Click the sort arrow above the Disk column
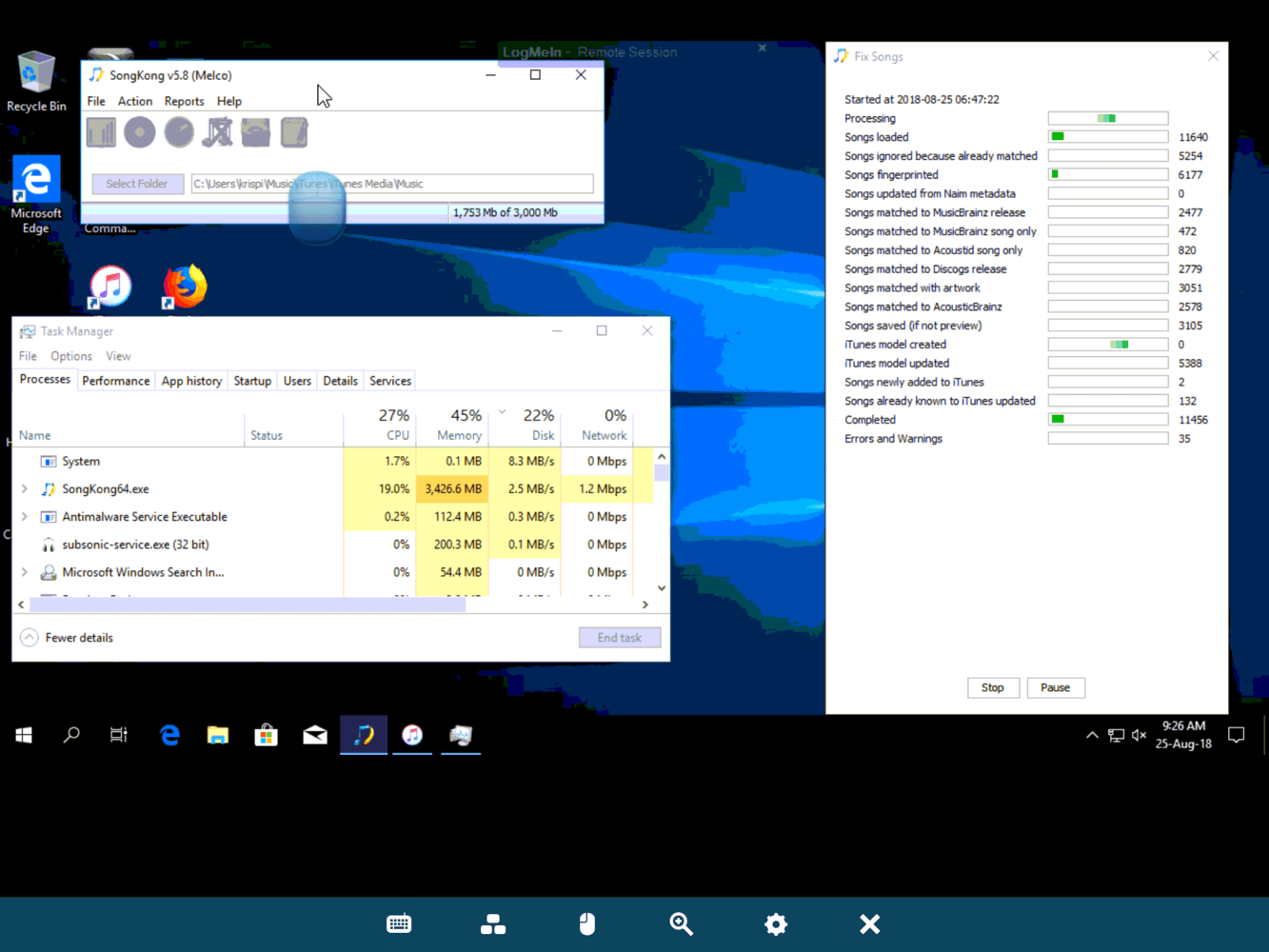Viewport: 1269px width, 952px height. (502, 413)
